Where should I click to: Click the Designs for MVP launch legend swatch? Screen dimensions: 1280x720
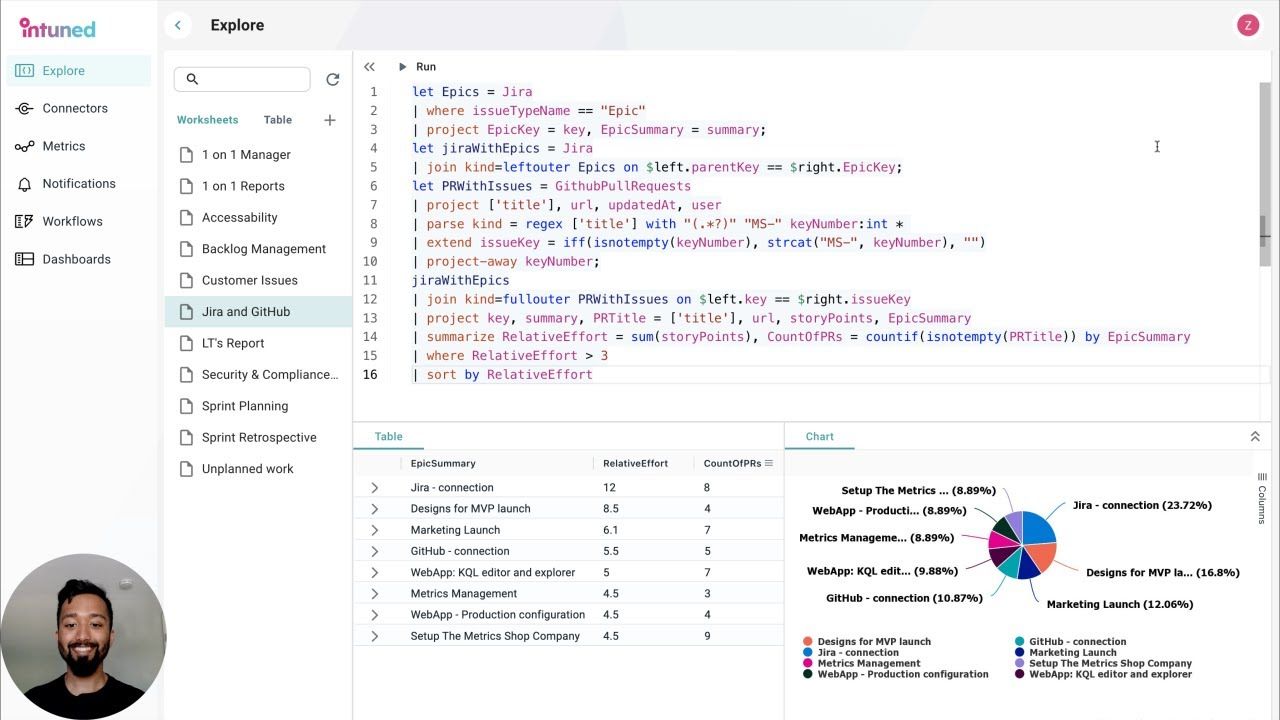point(806,641)
